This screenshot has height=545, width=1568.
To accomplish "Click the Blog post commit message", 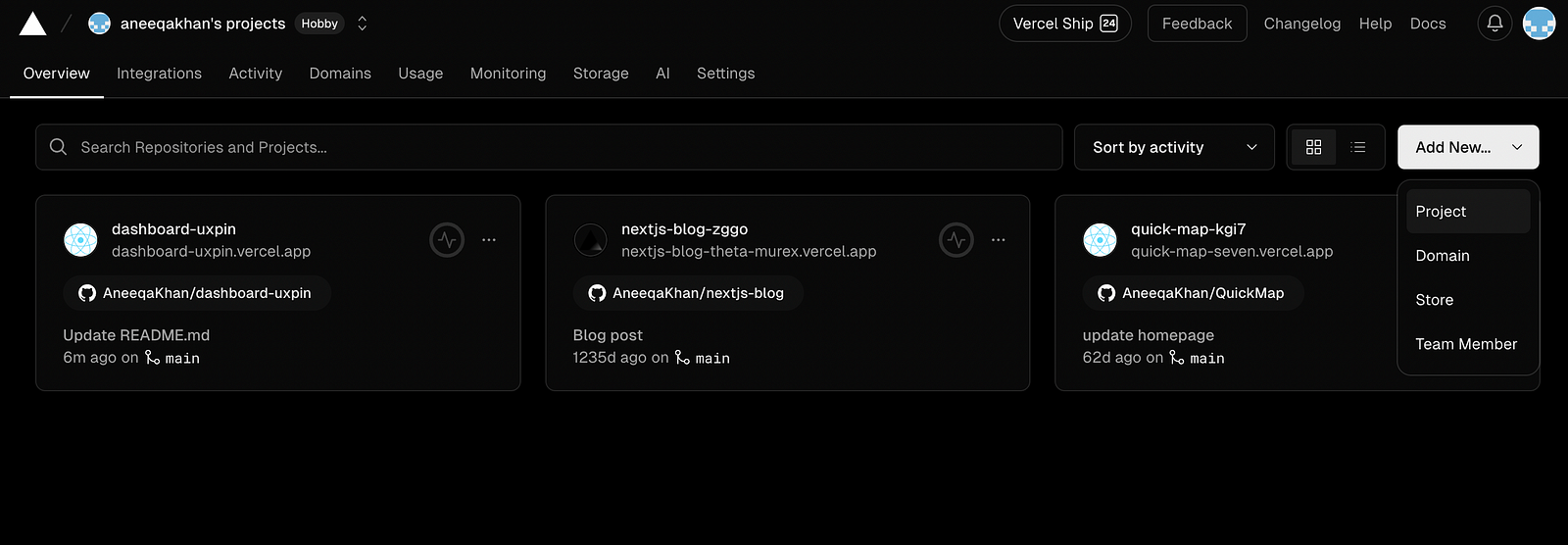I will [608, 335].
